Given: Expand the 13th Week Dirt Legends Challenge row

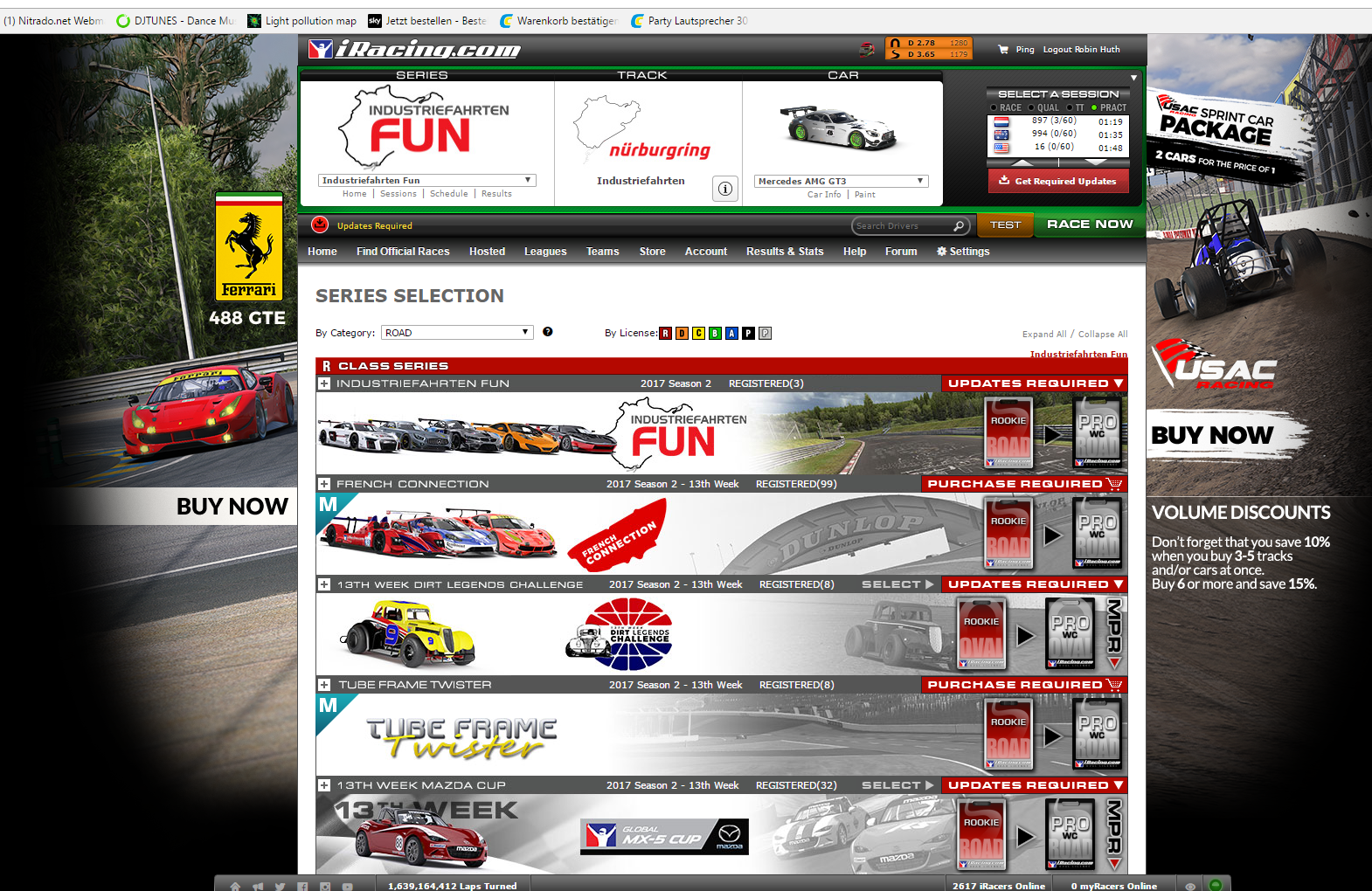Looking at the screenshot, I should tap(324, 584).
